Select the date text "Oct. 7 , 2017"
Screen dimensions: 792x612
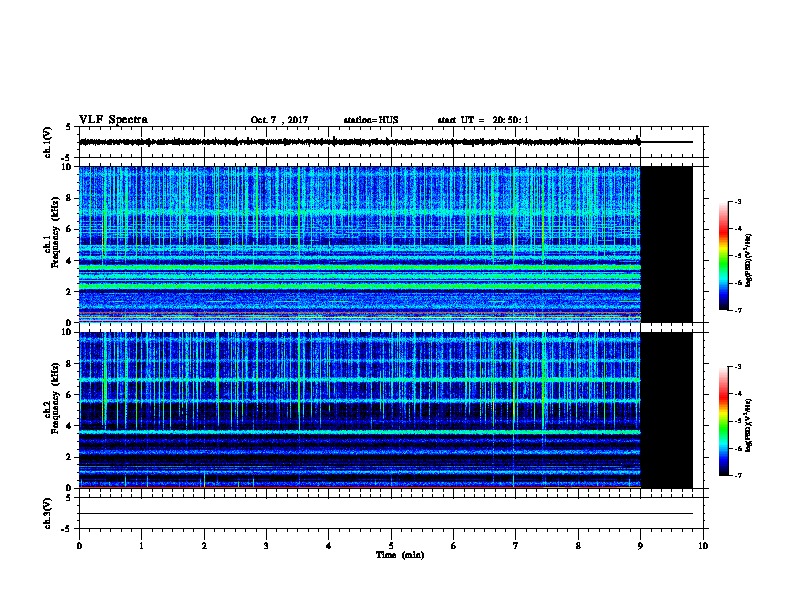point(279,120)
